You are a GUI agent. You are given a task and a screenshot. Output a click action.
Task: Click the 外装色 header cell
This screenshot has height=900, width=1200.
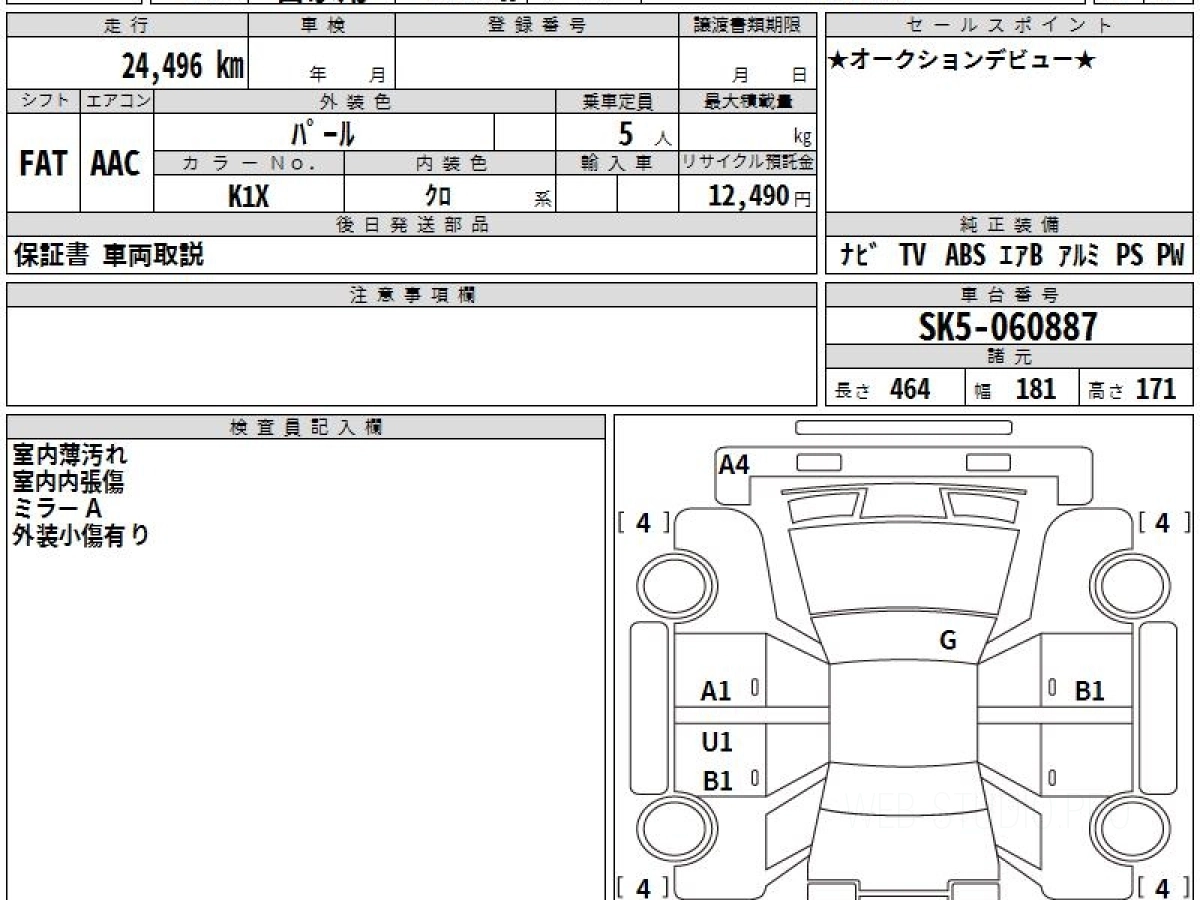click(x=355, y=102)
